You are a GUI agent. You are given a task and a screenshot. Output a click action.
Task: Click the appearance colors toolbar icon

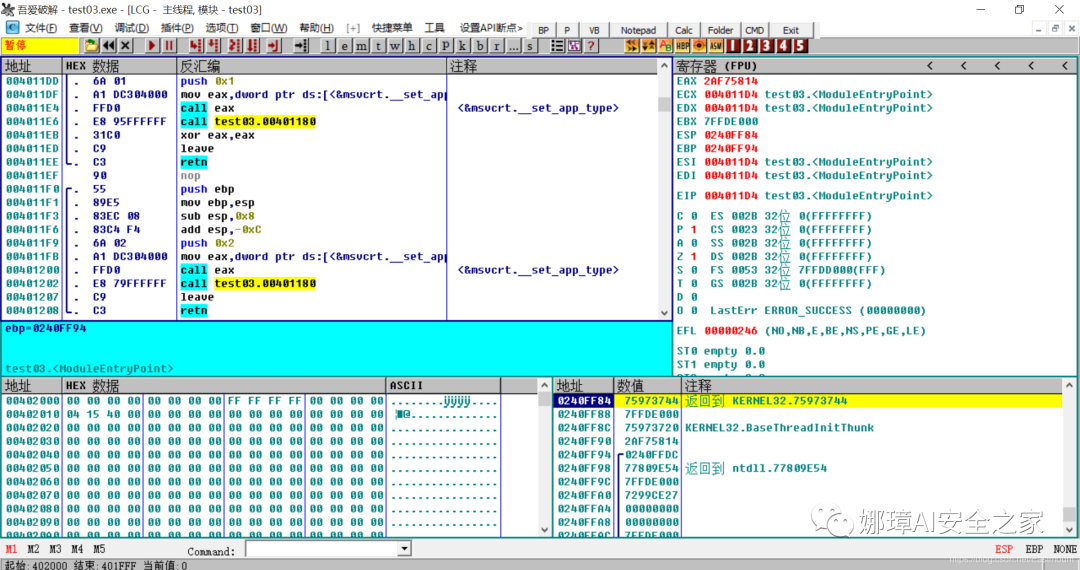574,45
